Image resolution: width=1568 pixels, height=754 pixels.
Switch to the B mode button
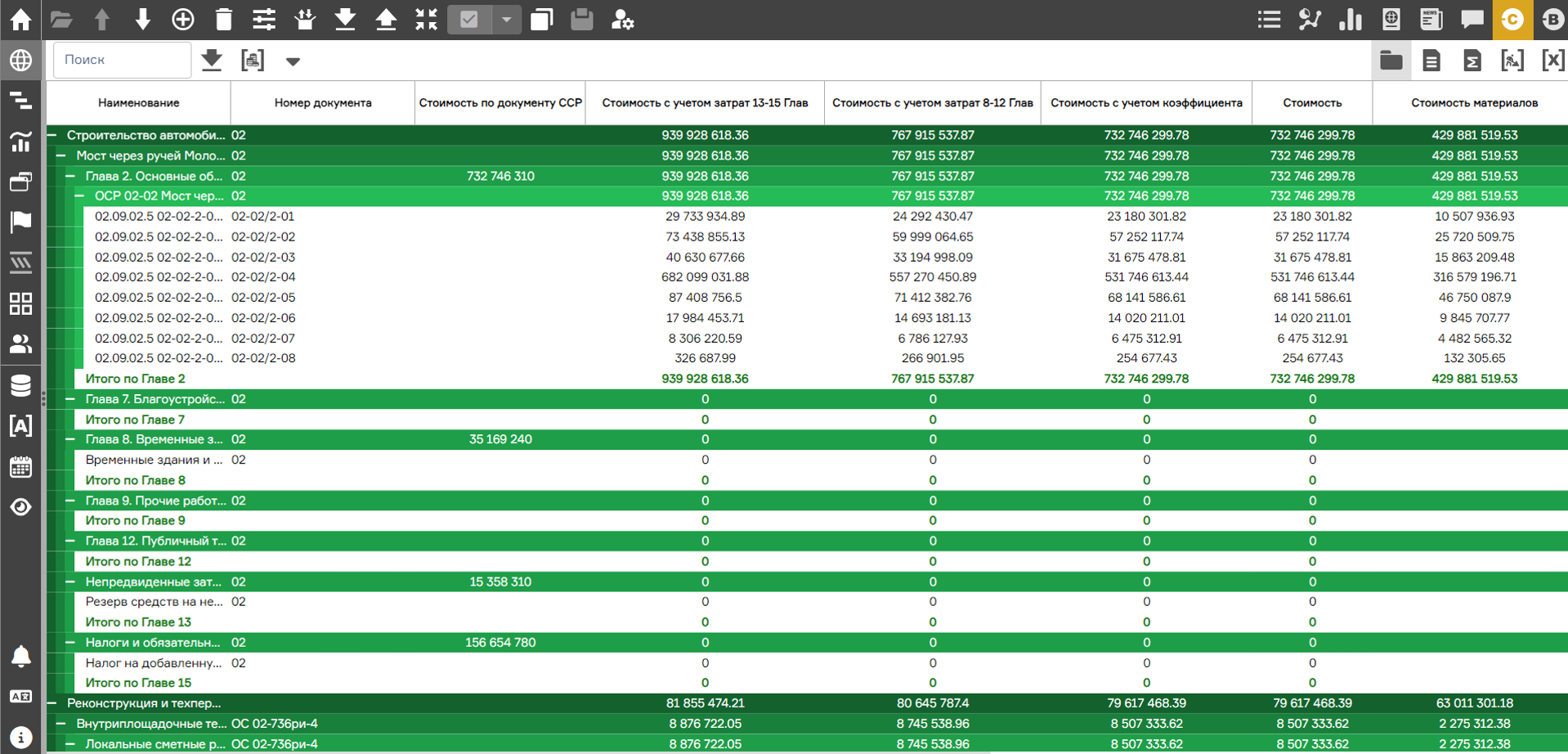(x=1552, y=20)
